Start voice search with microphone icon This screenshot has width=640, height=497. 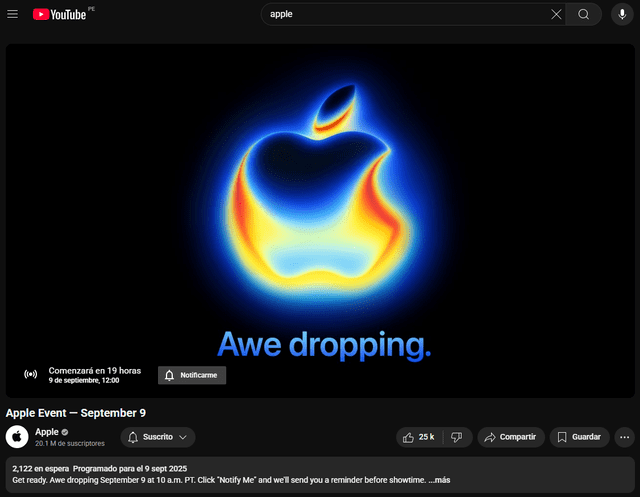tap(622, 14)
